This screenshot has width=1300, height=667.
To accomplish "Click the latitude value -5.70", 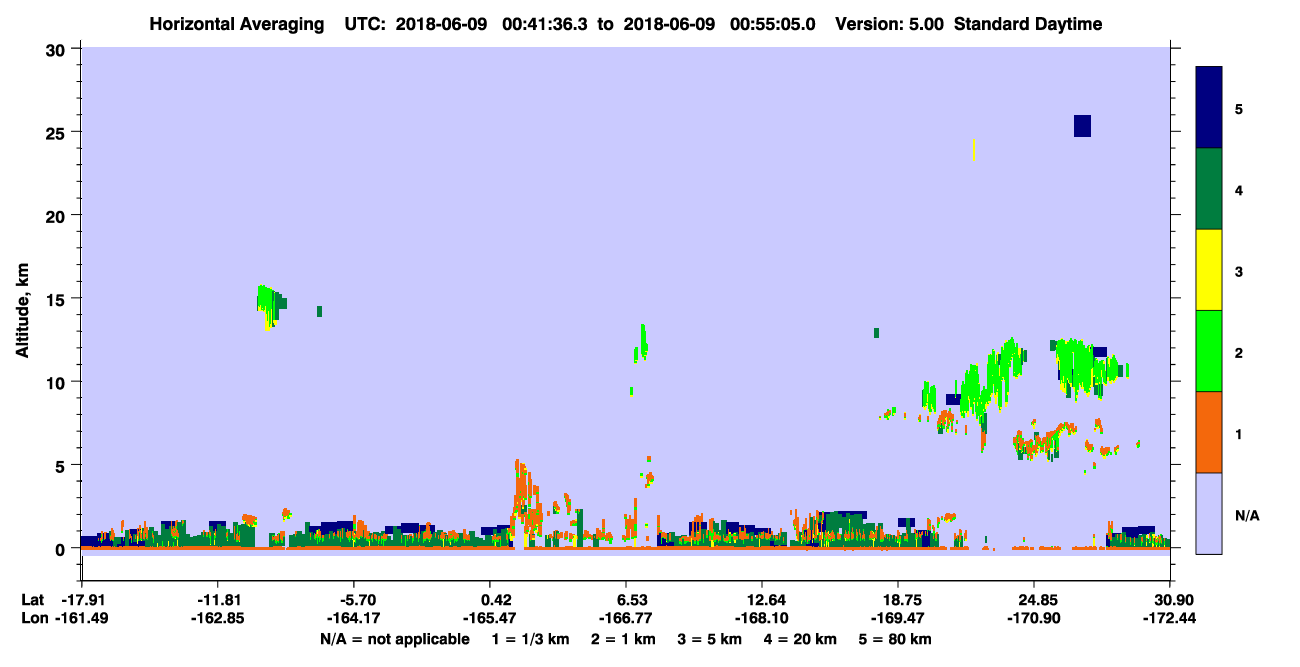I will coord(356,600).
